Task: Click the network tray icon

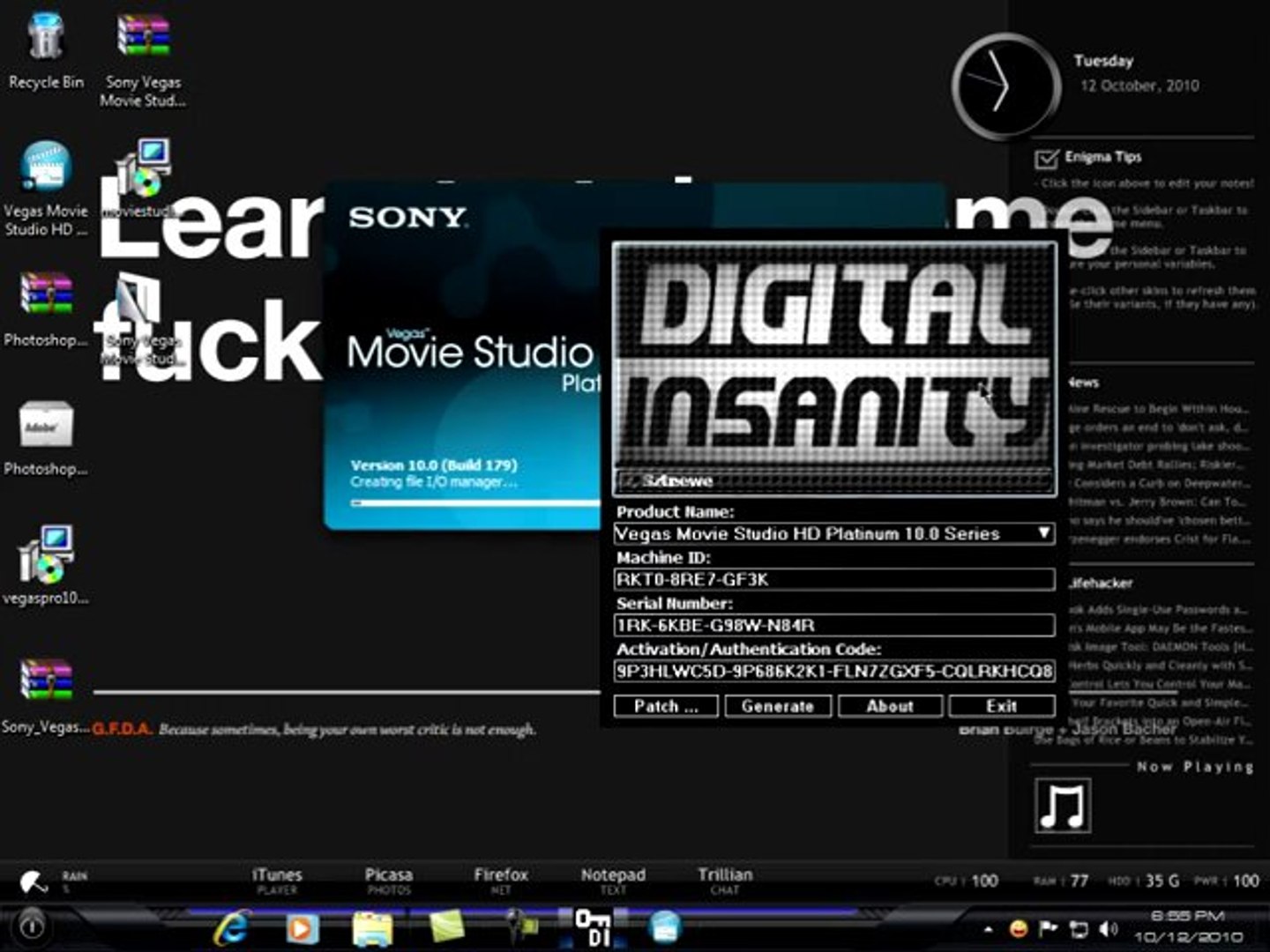Action: click(x=1078, y=928)
